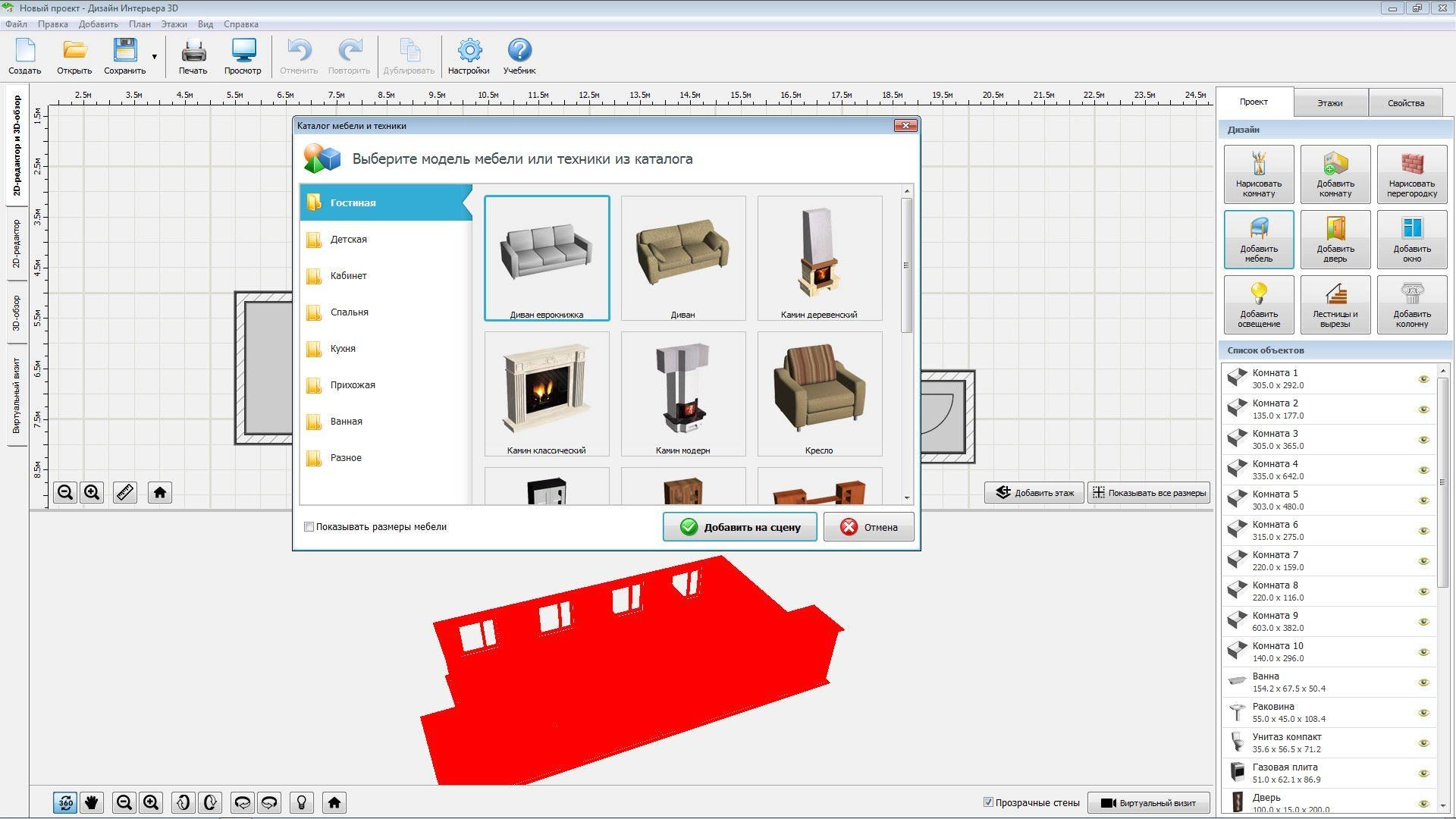The image size is (1456, 819).
Task: Reset 2D view with home icon
Action: tap(160, 492)
